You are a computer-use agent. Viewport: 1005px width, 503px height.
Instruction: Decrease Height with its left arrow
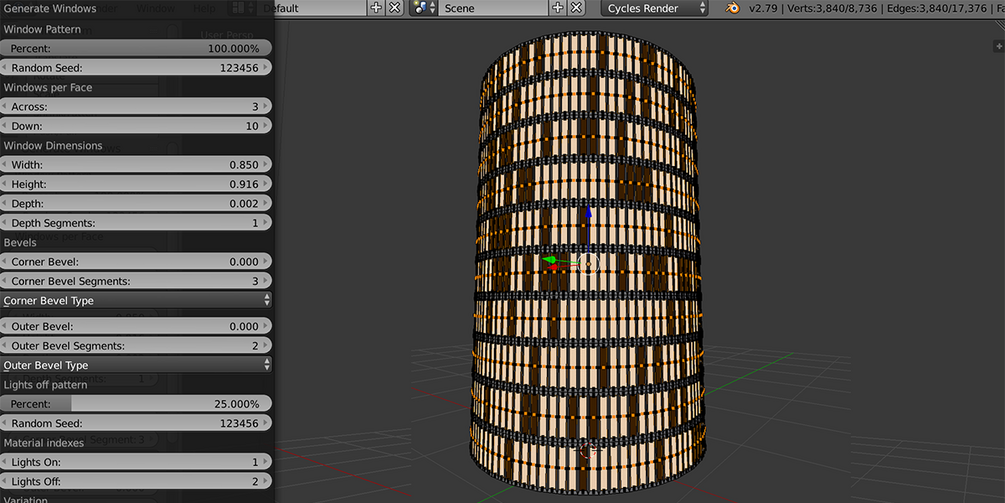pyautogui.click(x=5, y=184)
